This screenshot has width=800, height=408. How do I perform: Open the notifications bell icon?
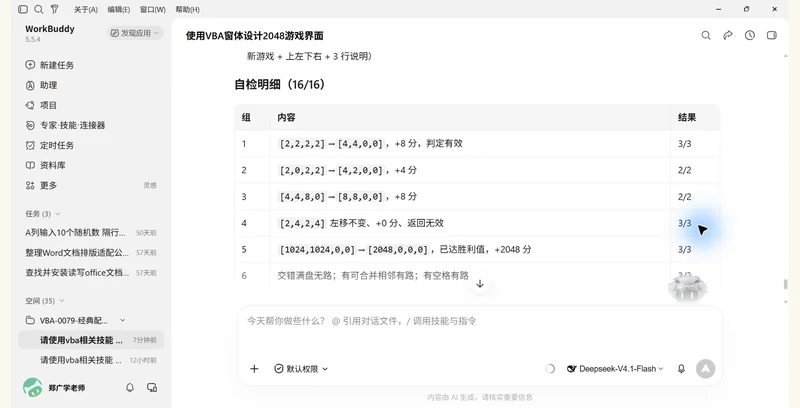tap(130, 388)
